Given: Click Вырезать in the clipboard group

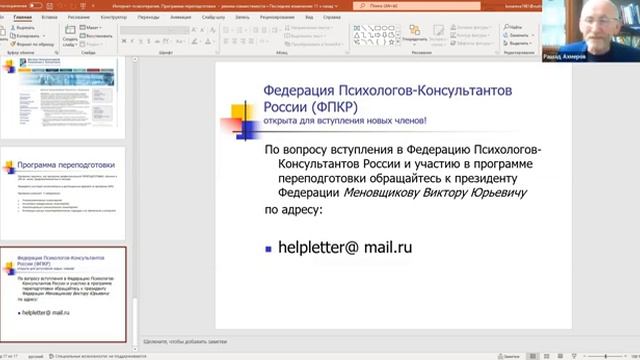Looking at the screenshot, I should [x=22, y=28].
